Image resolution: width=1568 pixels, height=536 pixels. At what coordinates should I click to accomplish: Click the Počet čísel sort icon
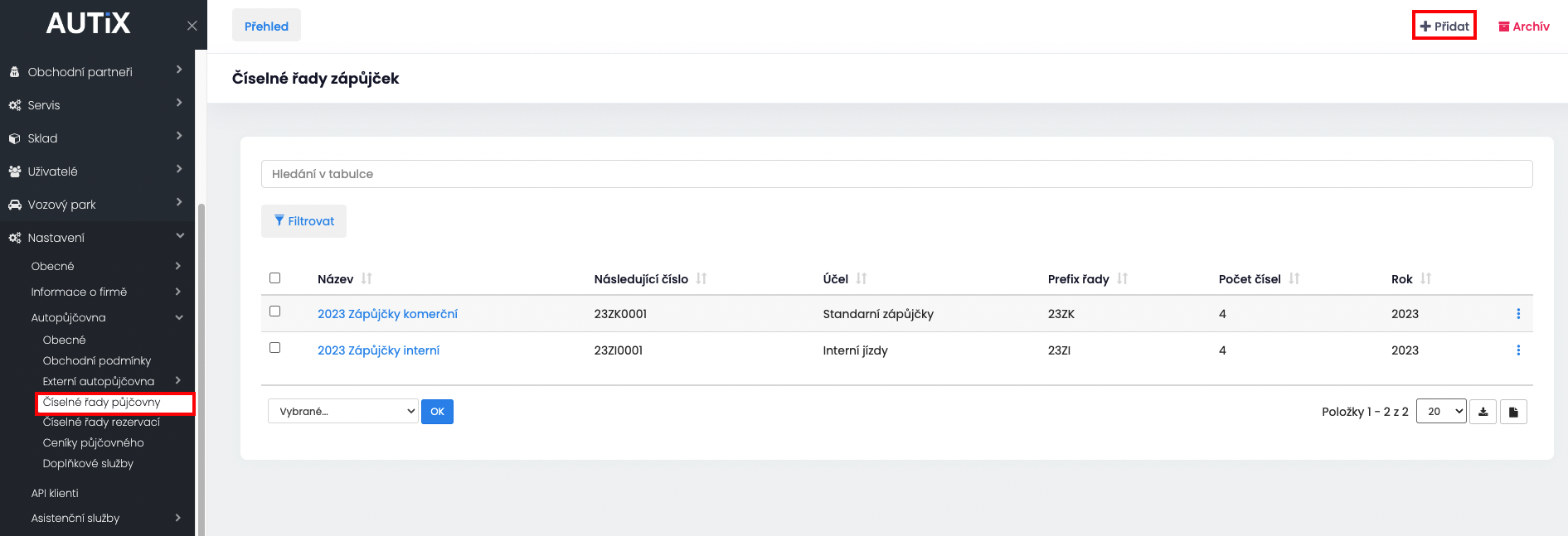[1294, 279]
